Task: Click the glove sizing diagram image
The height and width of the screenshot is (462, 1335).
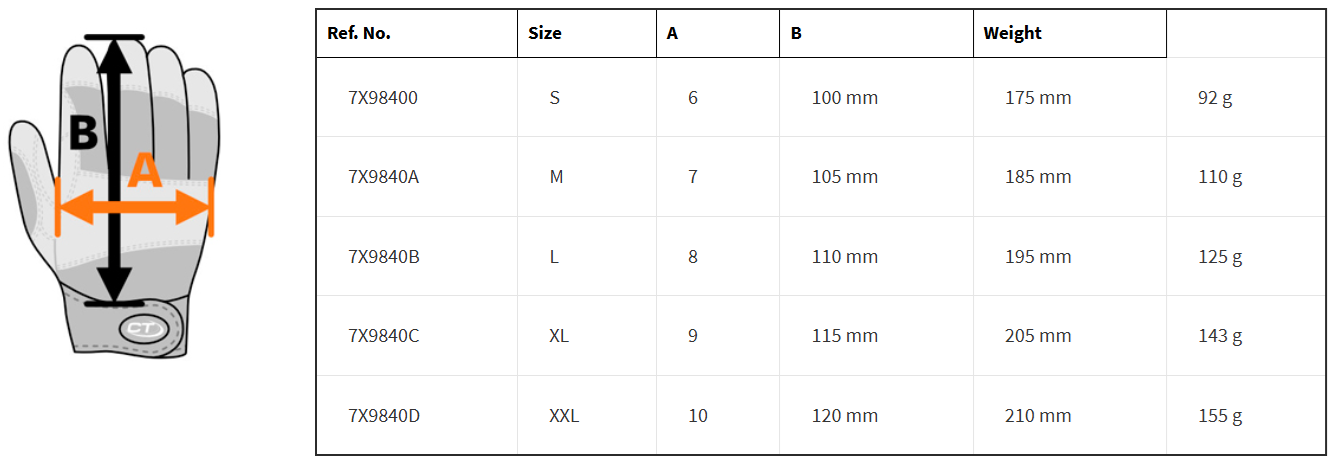Action: (113, 200)
